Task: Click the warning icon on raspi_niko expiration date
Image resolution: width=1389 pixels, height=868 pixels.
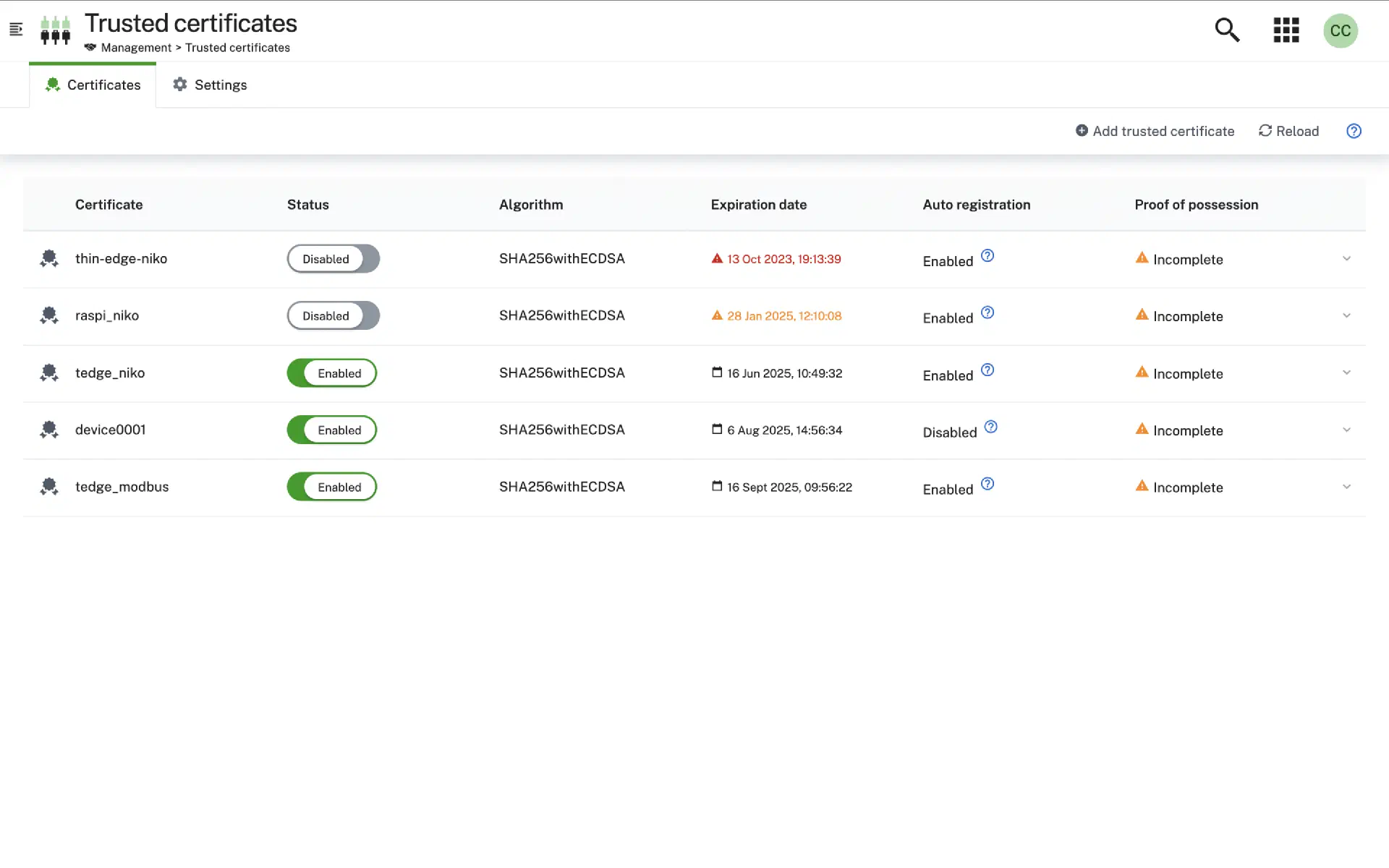Action: click(x=717, y=315)
